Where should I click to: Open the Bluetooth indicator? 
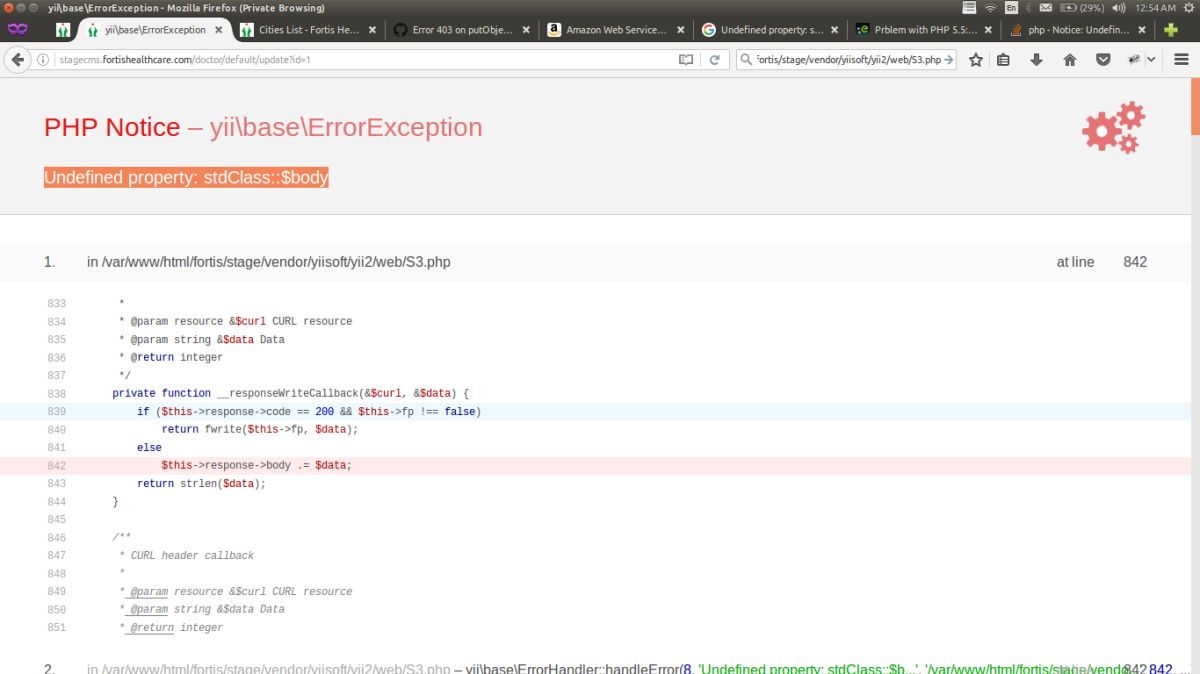click(x=1028, y=7)
